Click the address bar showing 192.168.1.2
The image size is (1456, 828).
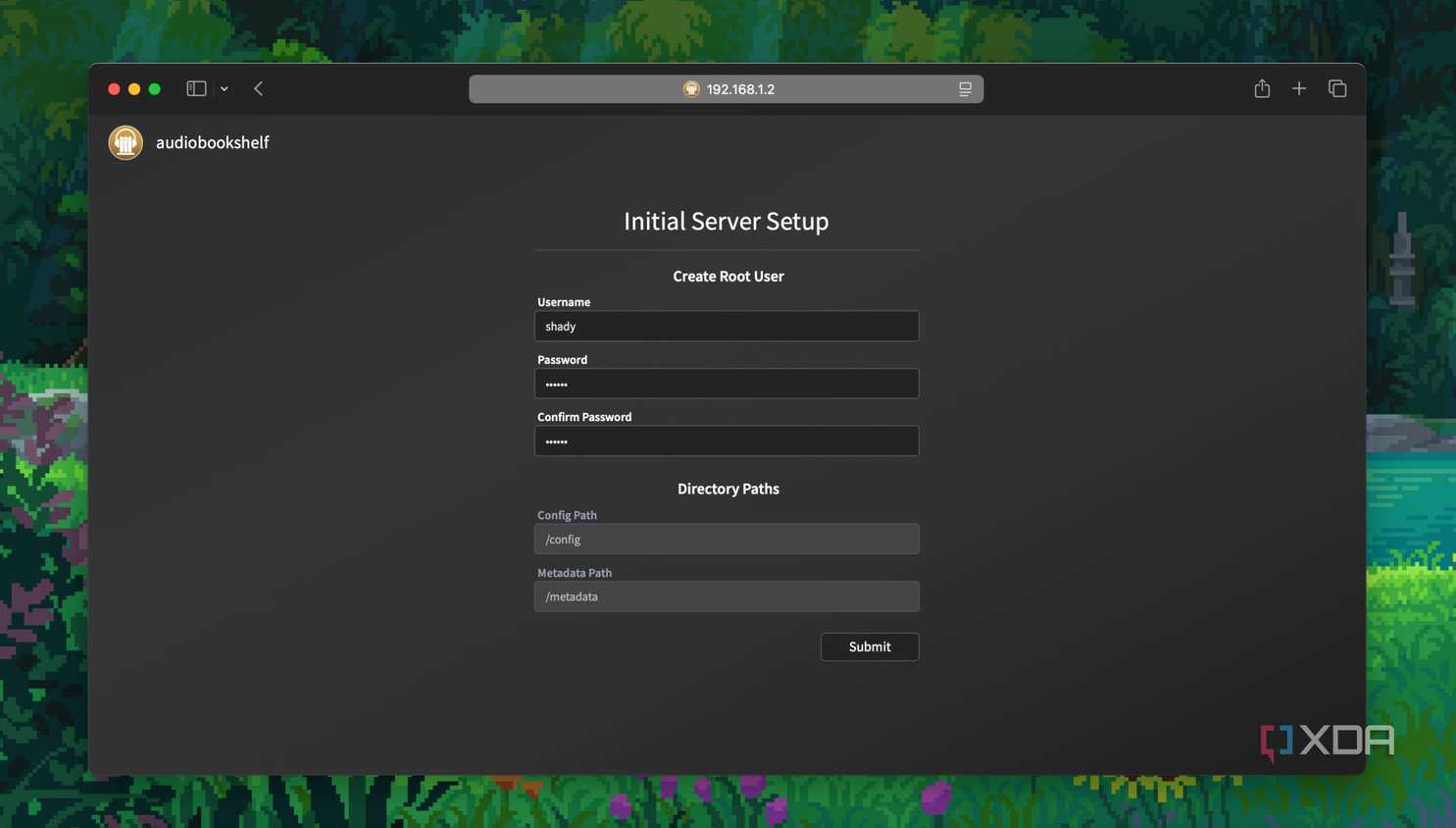(x=726, y=89)
